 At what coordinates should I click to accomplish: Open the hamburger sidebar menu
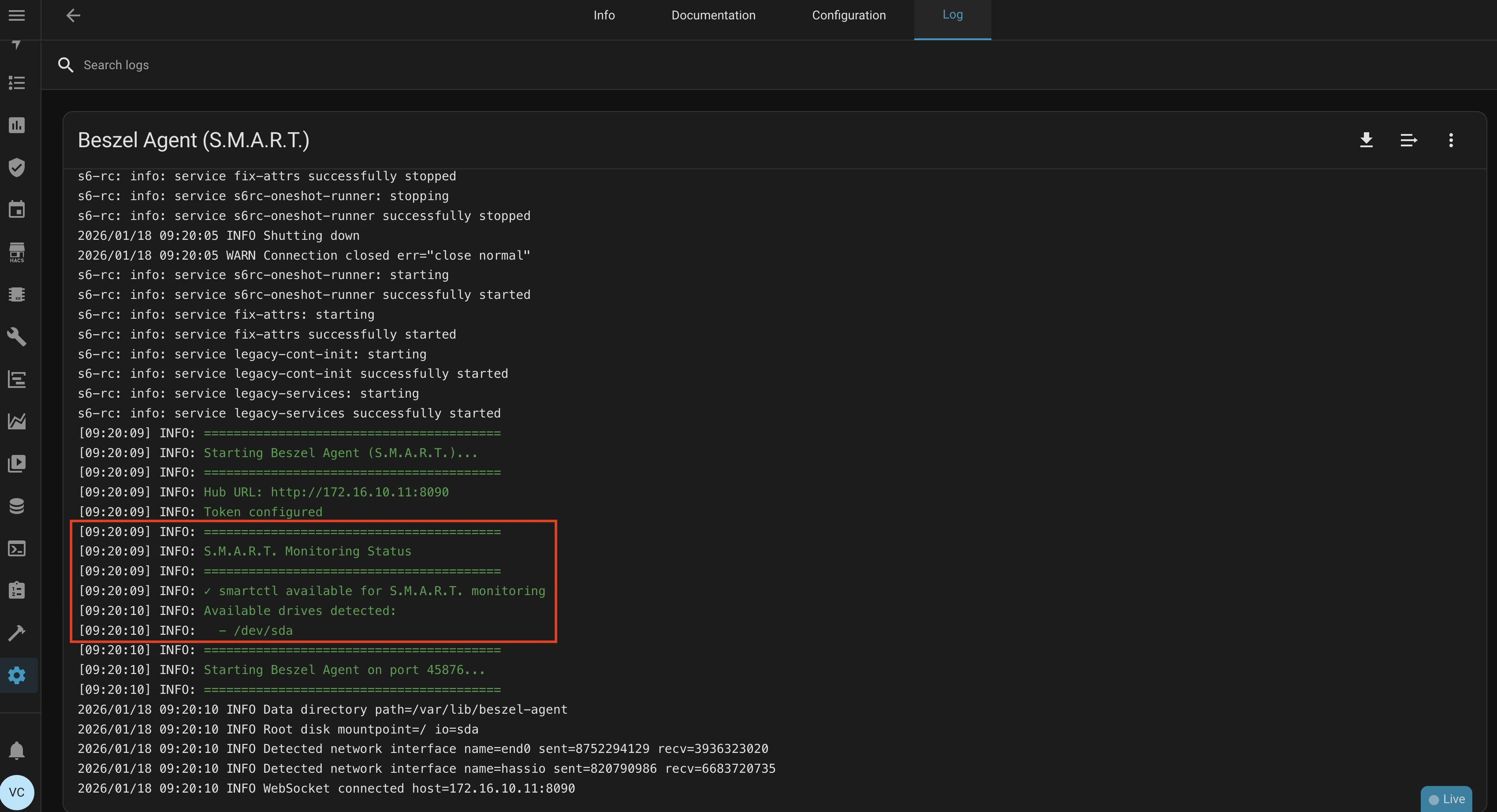click(x=17, y=16)
